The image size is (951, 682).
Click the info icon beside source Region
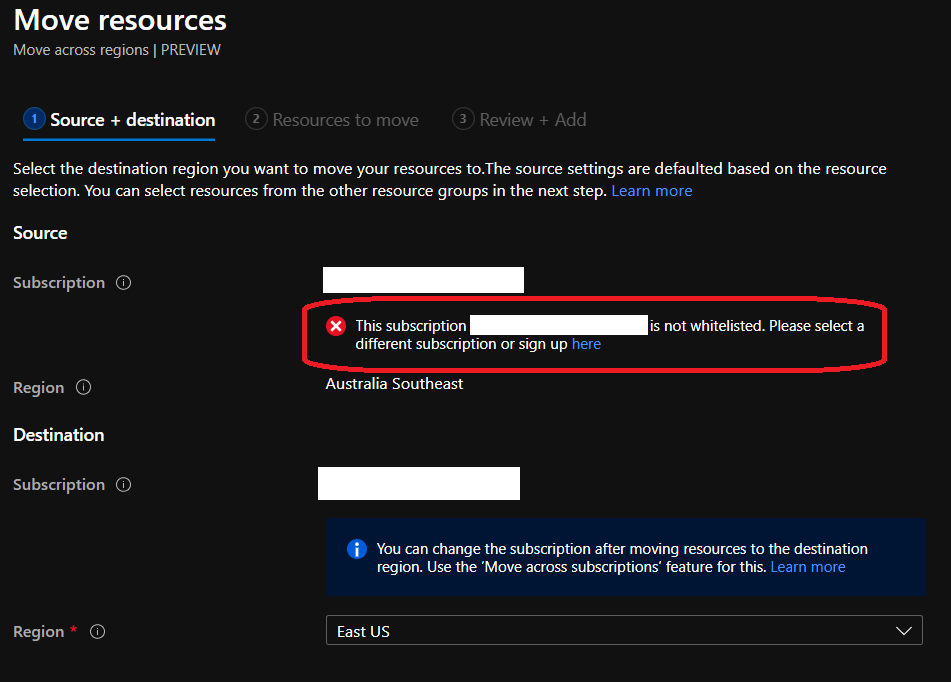tap(84, 388)
